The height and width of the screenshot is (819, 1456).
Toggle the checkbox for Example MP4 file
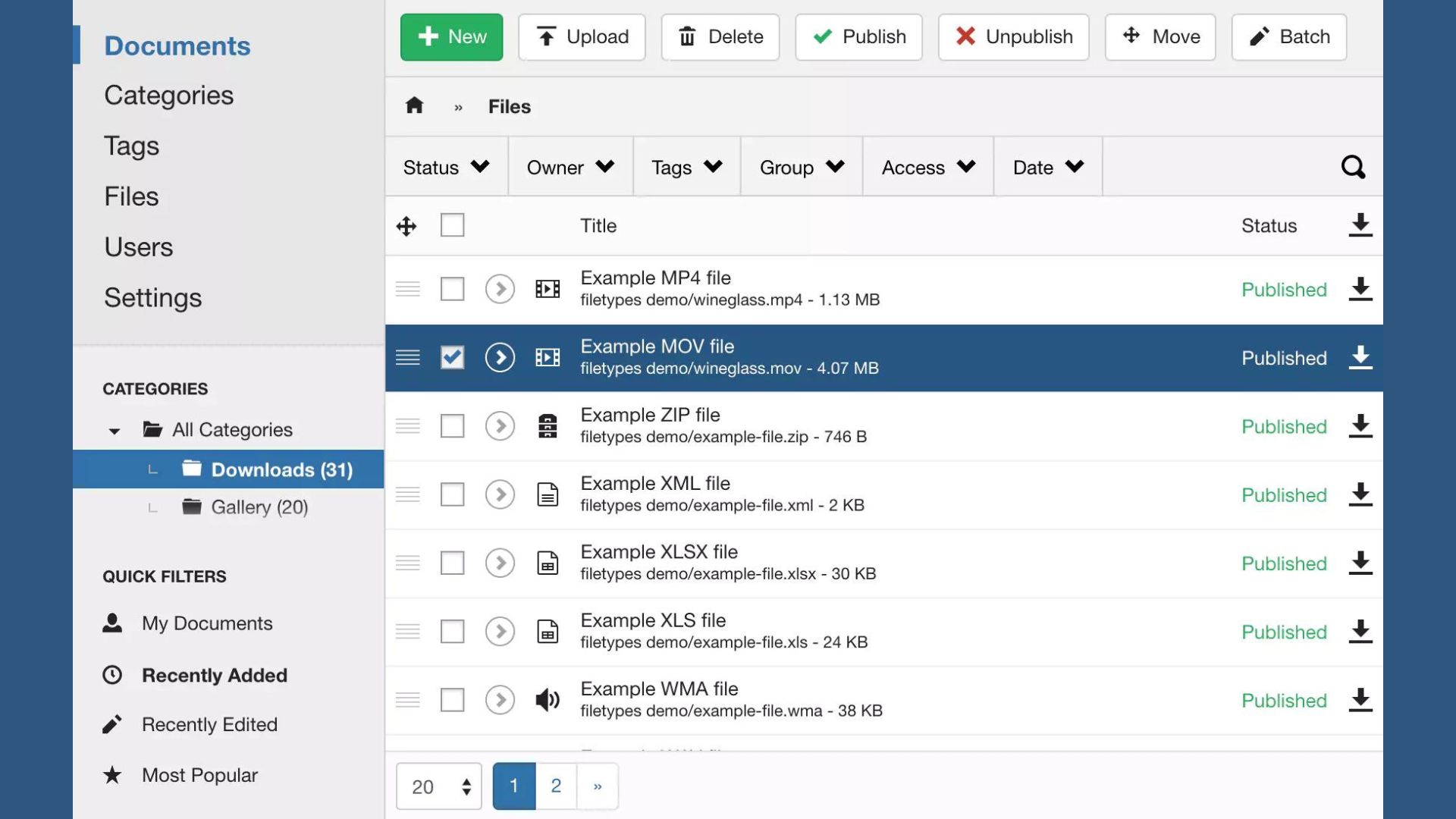coord(452,289)
